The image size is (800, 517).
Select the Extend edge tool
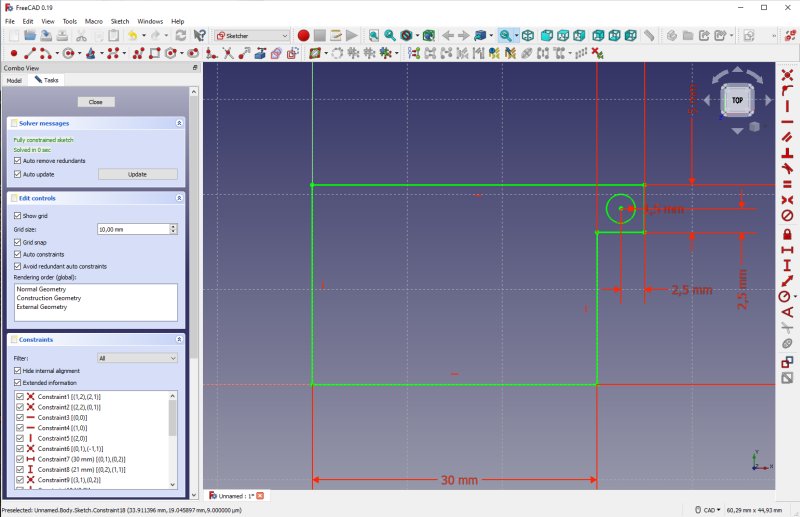244,53
